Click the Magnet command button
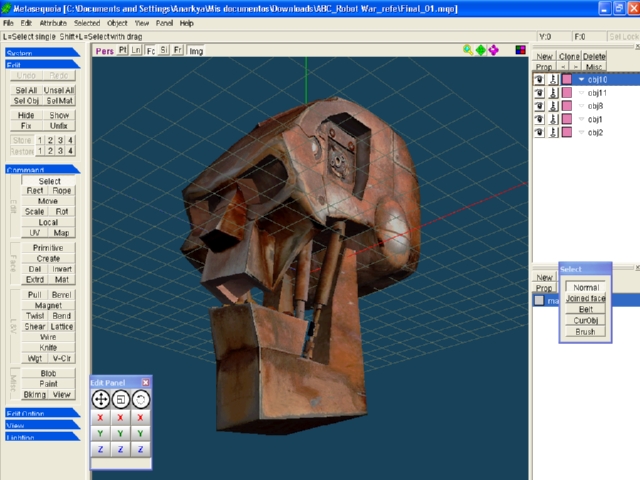Viewport: 640px width, 480px height. [x=48, y=305]
